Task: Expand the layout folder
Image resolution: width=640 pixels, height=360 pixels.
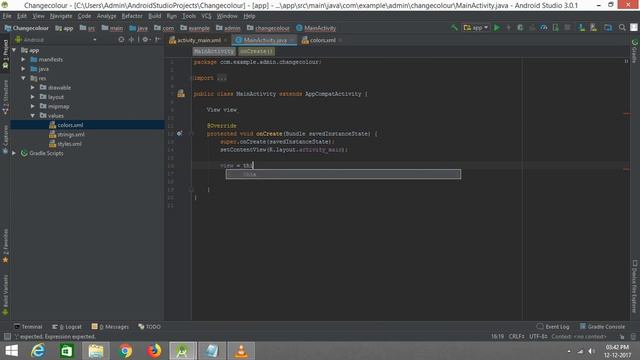Action: [x=33, y=97]
